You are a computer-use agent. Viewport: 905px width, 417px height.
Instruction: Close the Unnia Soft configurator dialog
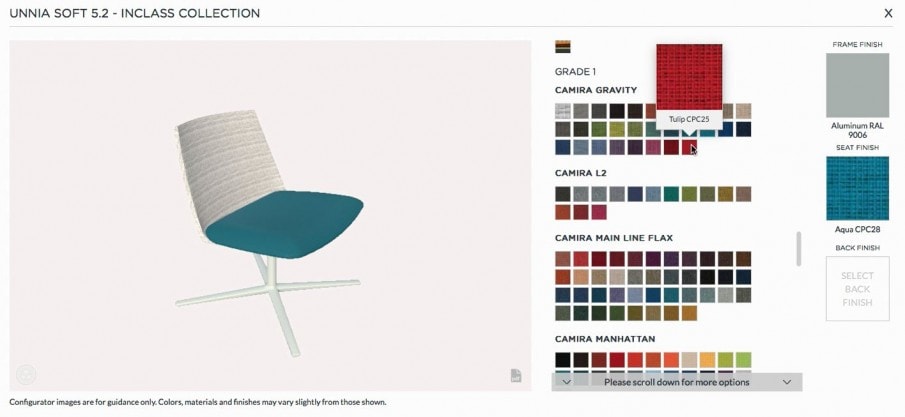(x=888, y=13)
